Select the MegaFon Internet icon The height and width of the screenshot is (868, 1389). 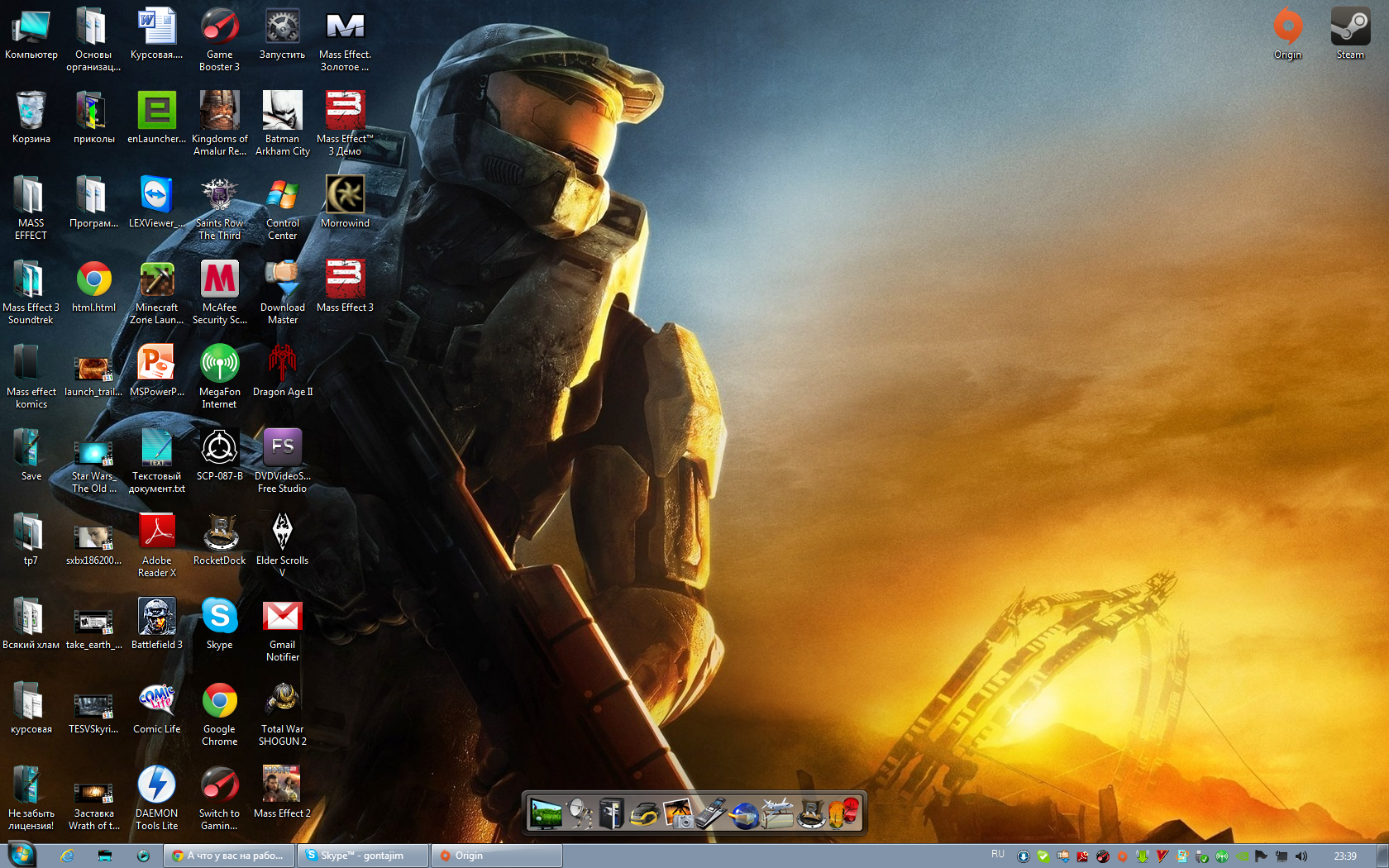coord(220,375)
